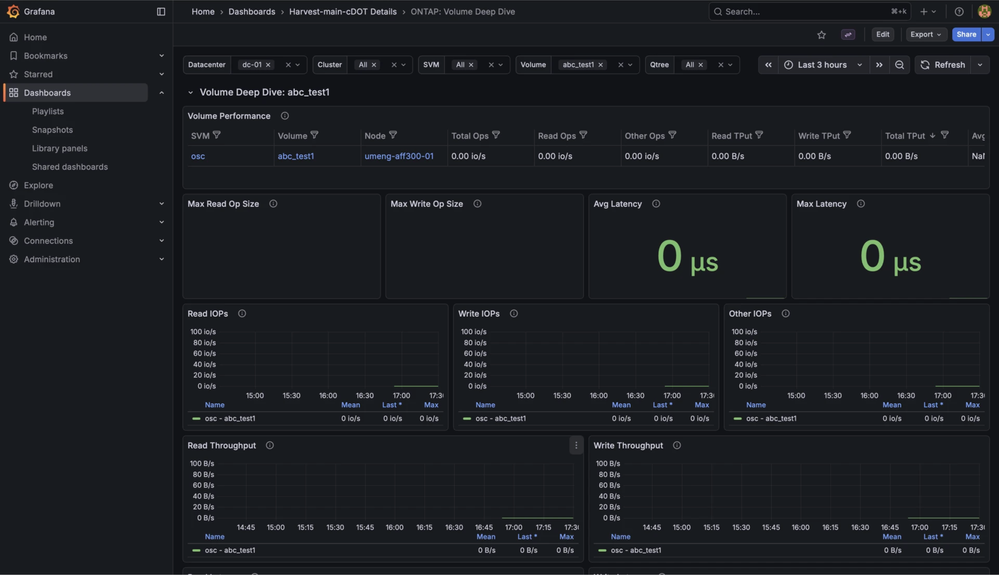This screenshot has height=575, width=999.
Task: Click the Refresh button
Action: 943,65
